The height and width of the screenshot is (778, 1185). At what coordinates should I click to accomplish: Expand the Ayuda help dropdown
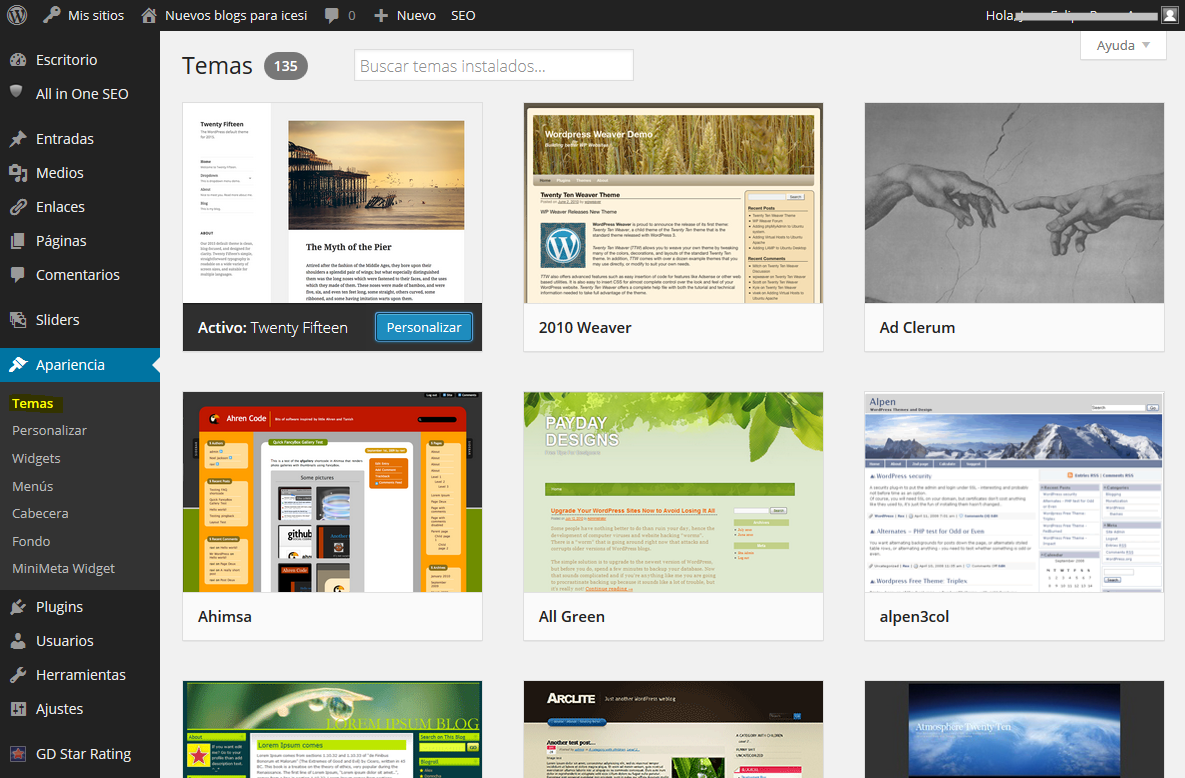tap(1123, 45)
